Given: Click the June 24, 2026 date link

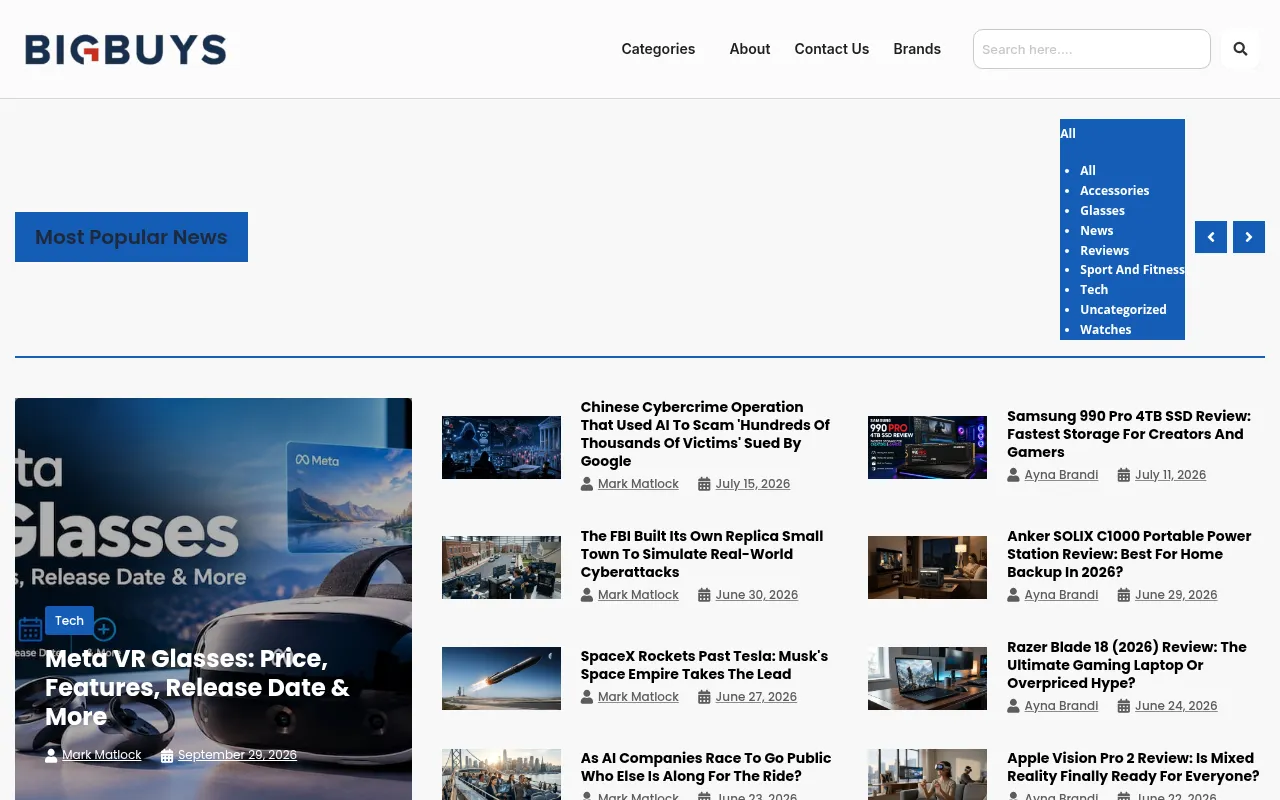Looking at the screenshot, I should coord(1176,706).
